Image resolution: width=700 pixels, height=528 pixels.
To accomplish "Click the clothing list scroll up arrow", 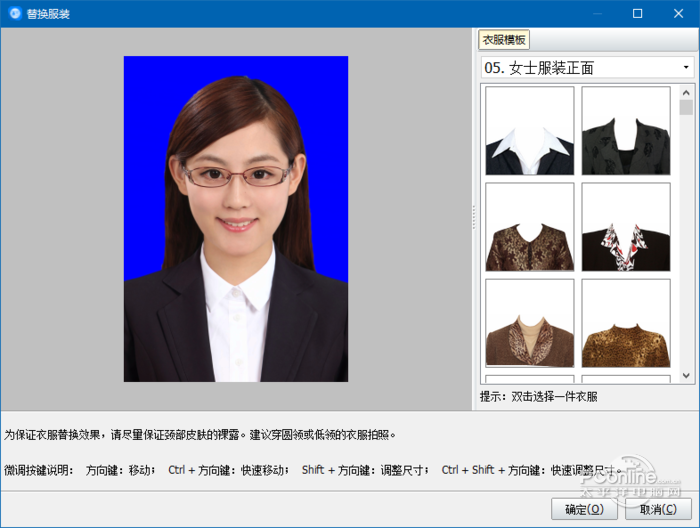I will pos(686,92).
